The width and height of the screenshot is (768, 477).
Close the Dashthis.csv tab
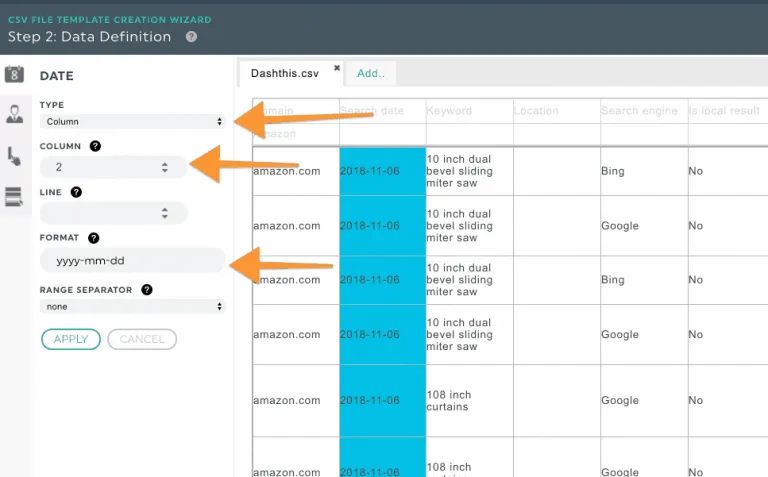point(337,68)
